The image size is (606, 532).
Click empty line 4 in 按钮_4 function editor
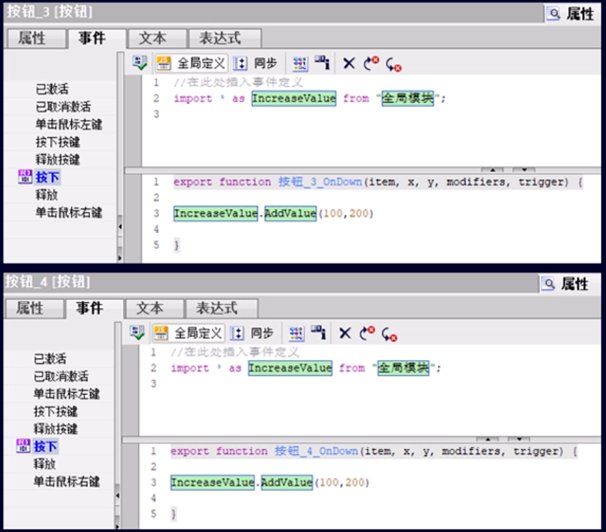coord(369,498)
